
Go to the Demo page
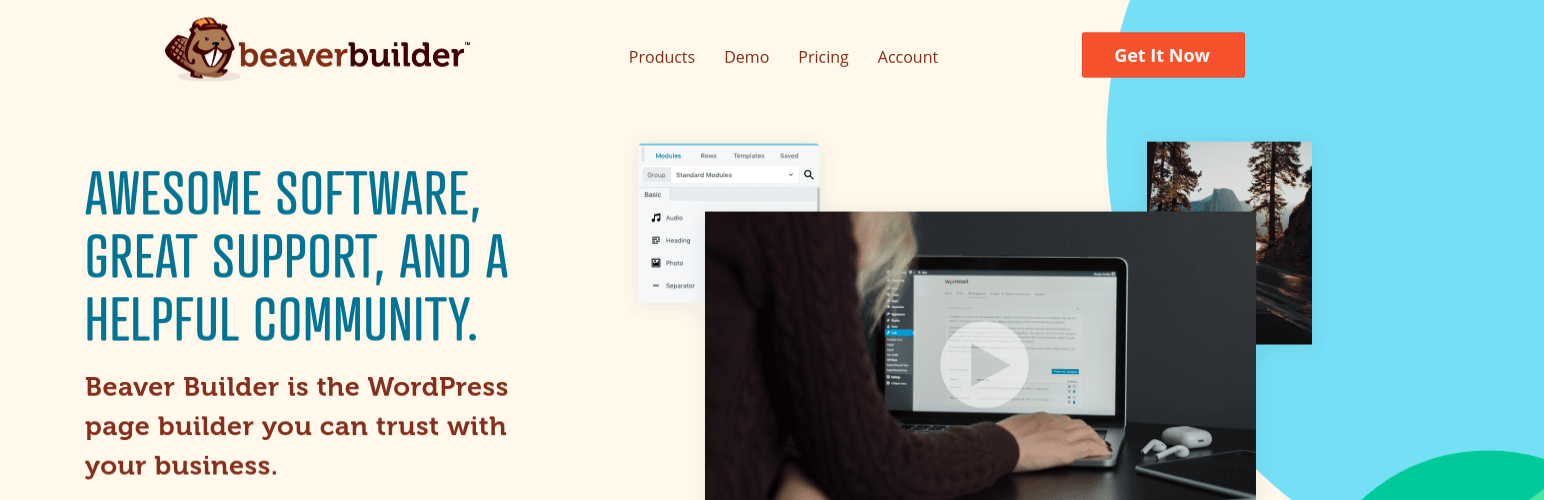(x=746, y=57)
